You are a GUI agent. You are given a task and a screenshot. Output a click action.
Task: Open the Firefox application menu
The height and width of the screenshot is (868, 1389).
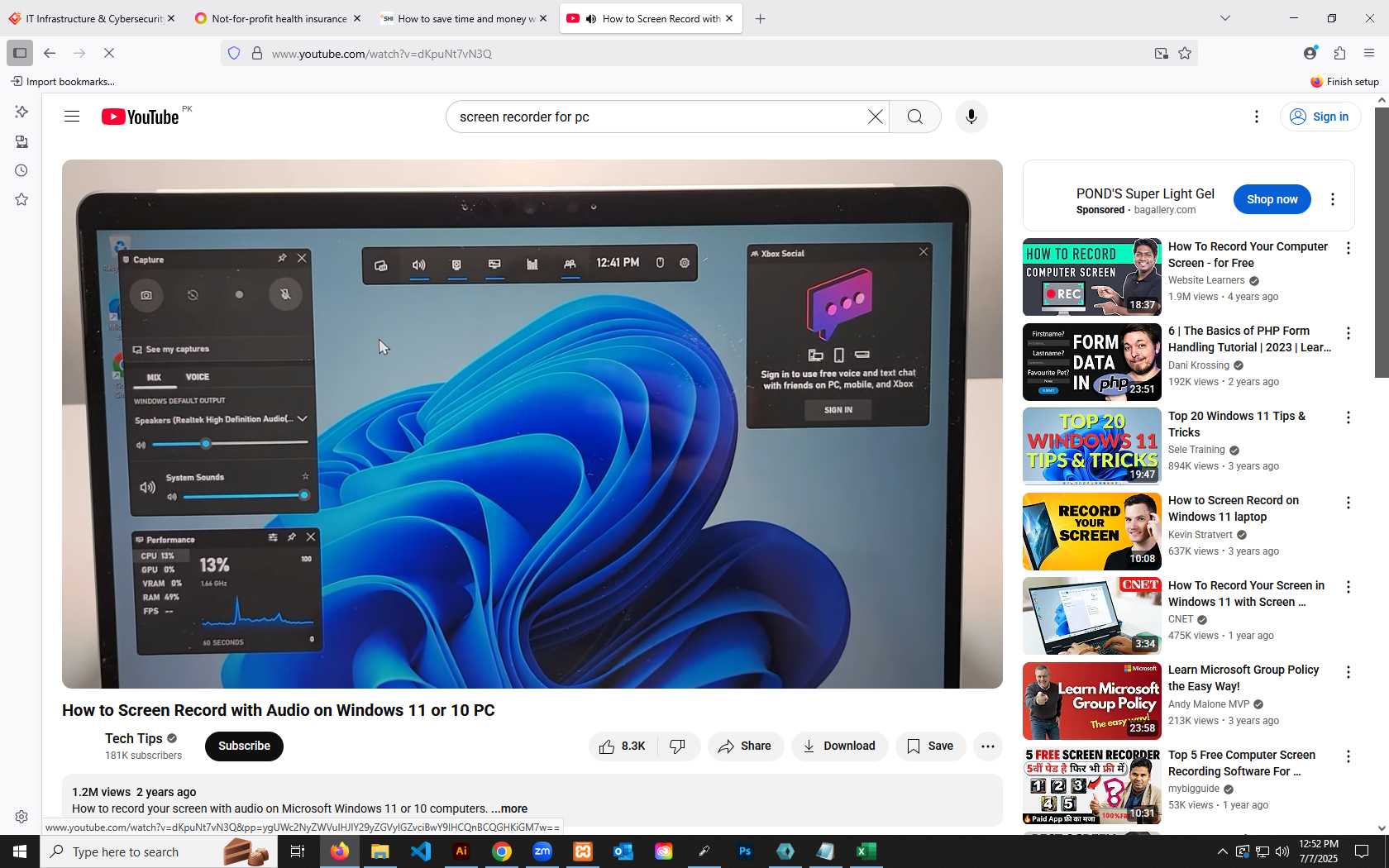coord(1369,53)
